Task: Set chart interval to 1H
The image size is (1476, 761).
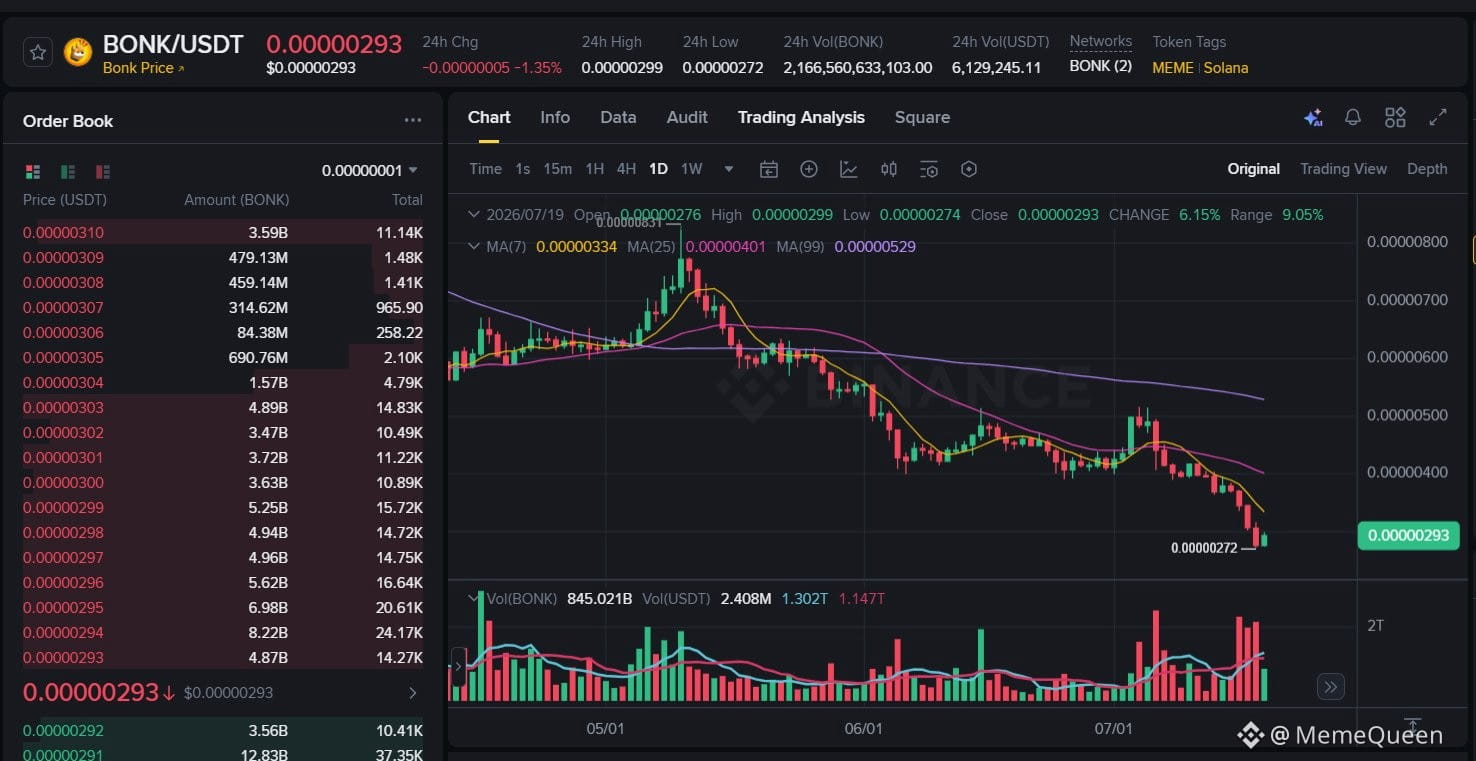Action: 594,169
